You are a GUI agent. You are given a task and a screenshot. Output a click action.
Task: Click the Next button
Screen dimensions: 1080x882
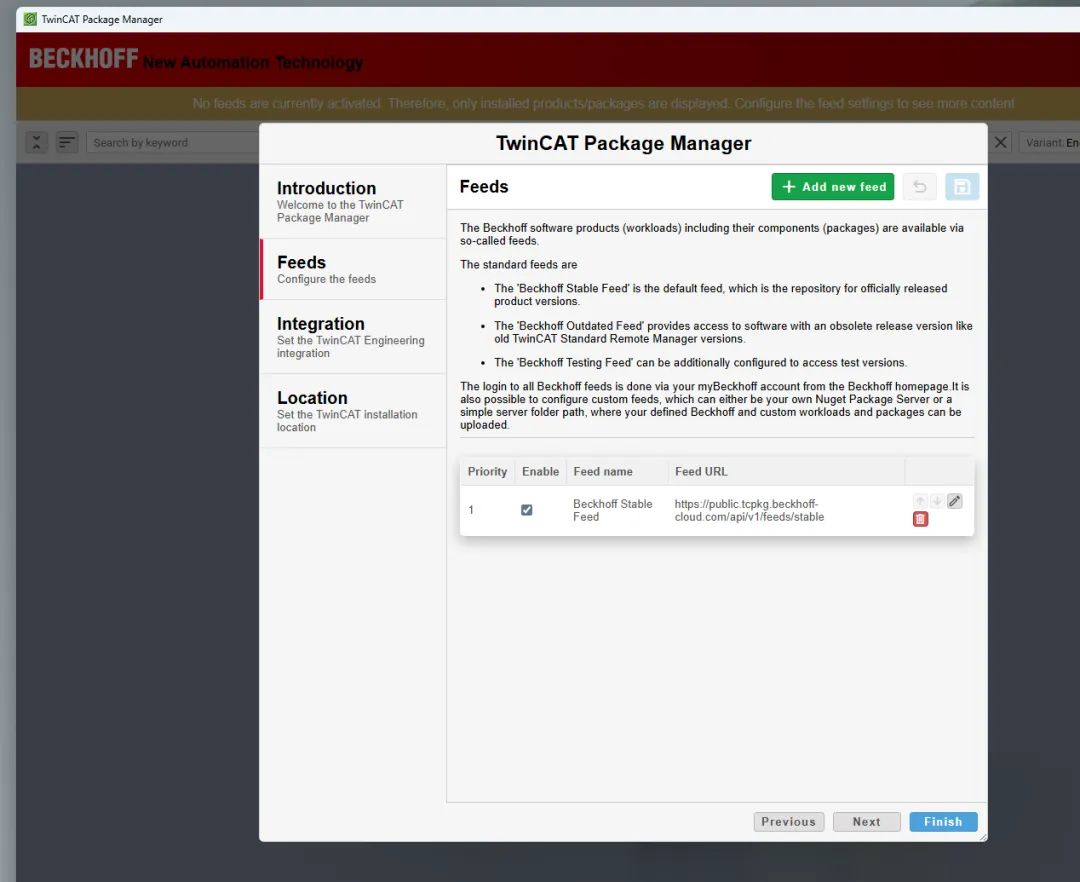866,821
